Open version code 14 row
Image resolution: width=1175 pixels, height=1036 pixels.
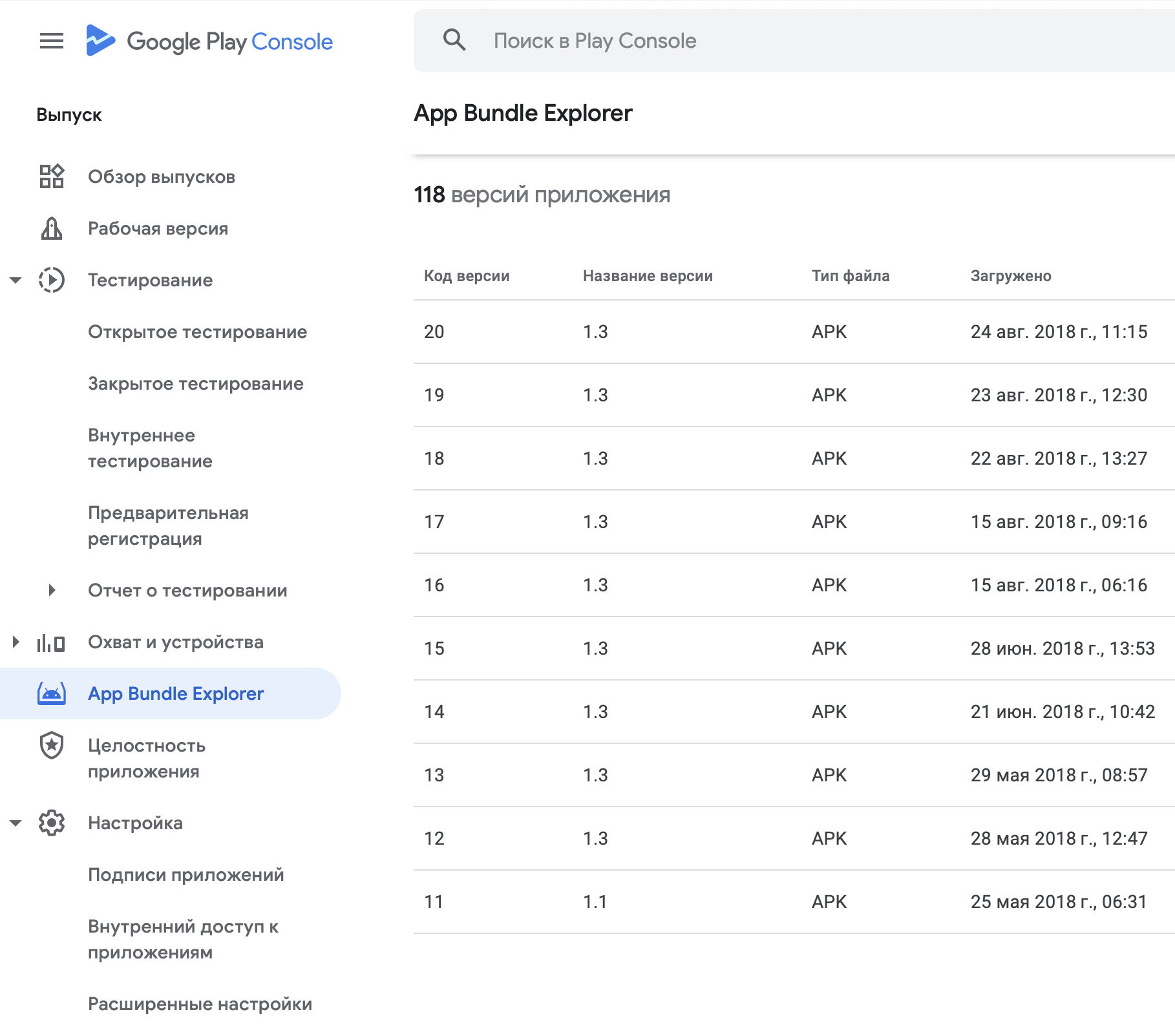[x=794, y=712]
